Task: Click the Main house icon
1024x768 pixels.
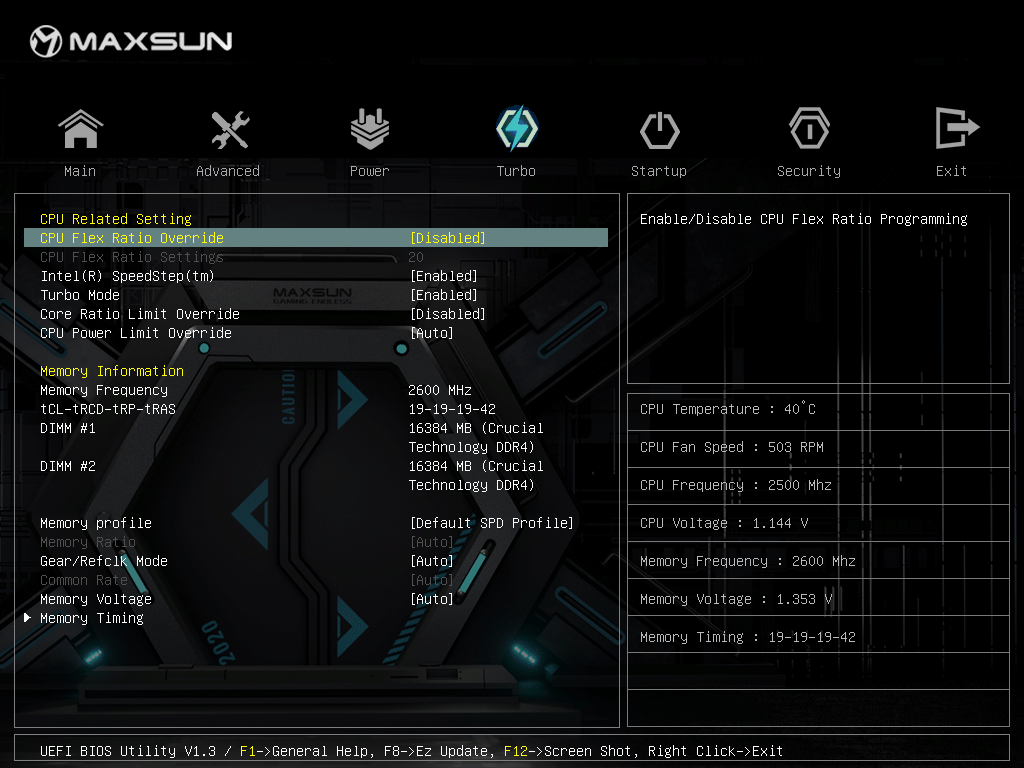Action: [x=80, y=129]
